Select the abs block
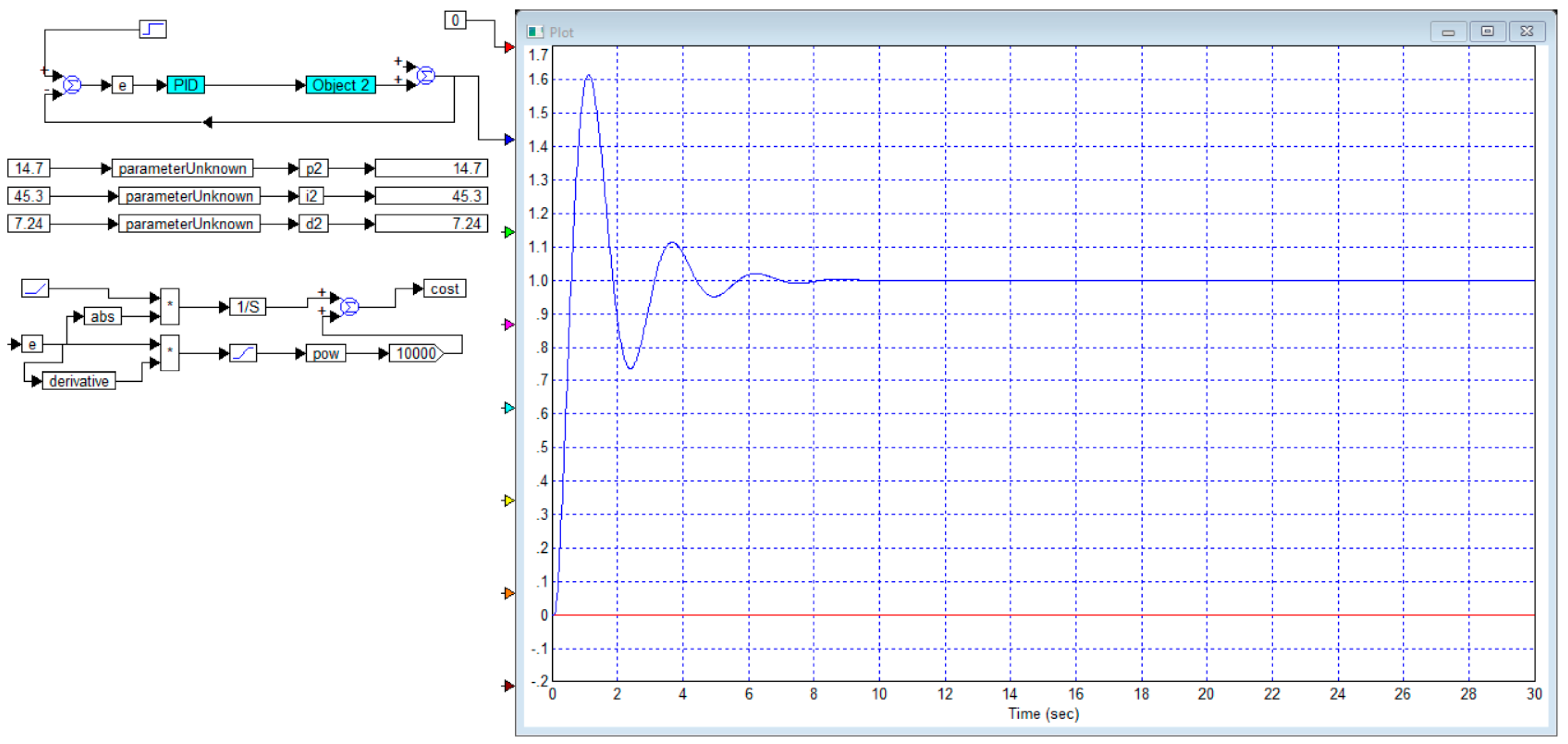This screenshot has width=1568, height=744. pos(102,316)
